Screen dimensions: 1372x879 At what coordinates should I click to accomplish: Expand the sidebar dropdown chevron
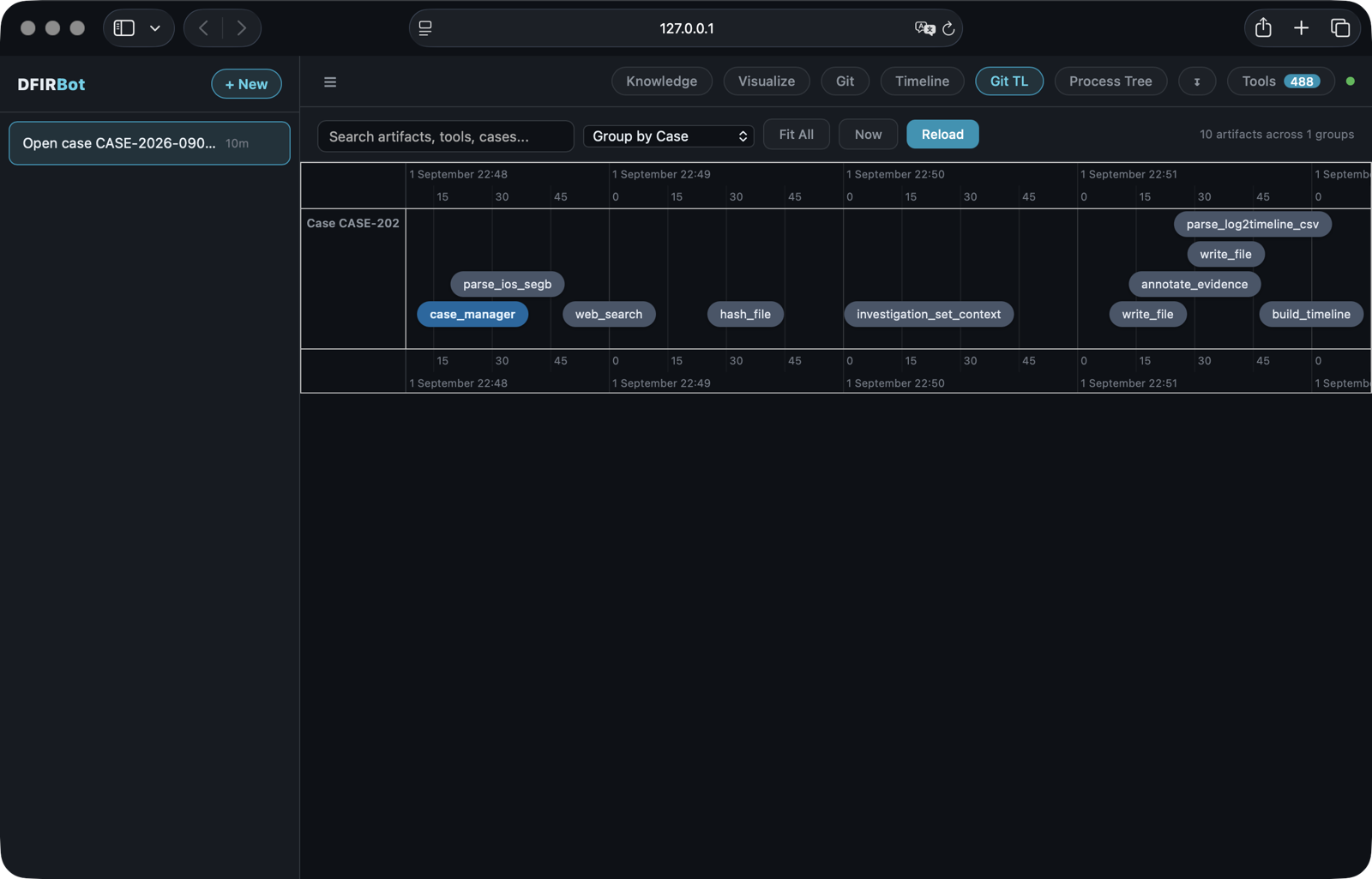pos(155,28)
